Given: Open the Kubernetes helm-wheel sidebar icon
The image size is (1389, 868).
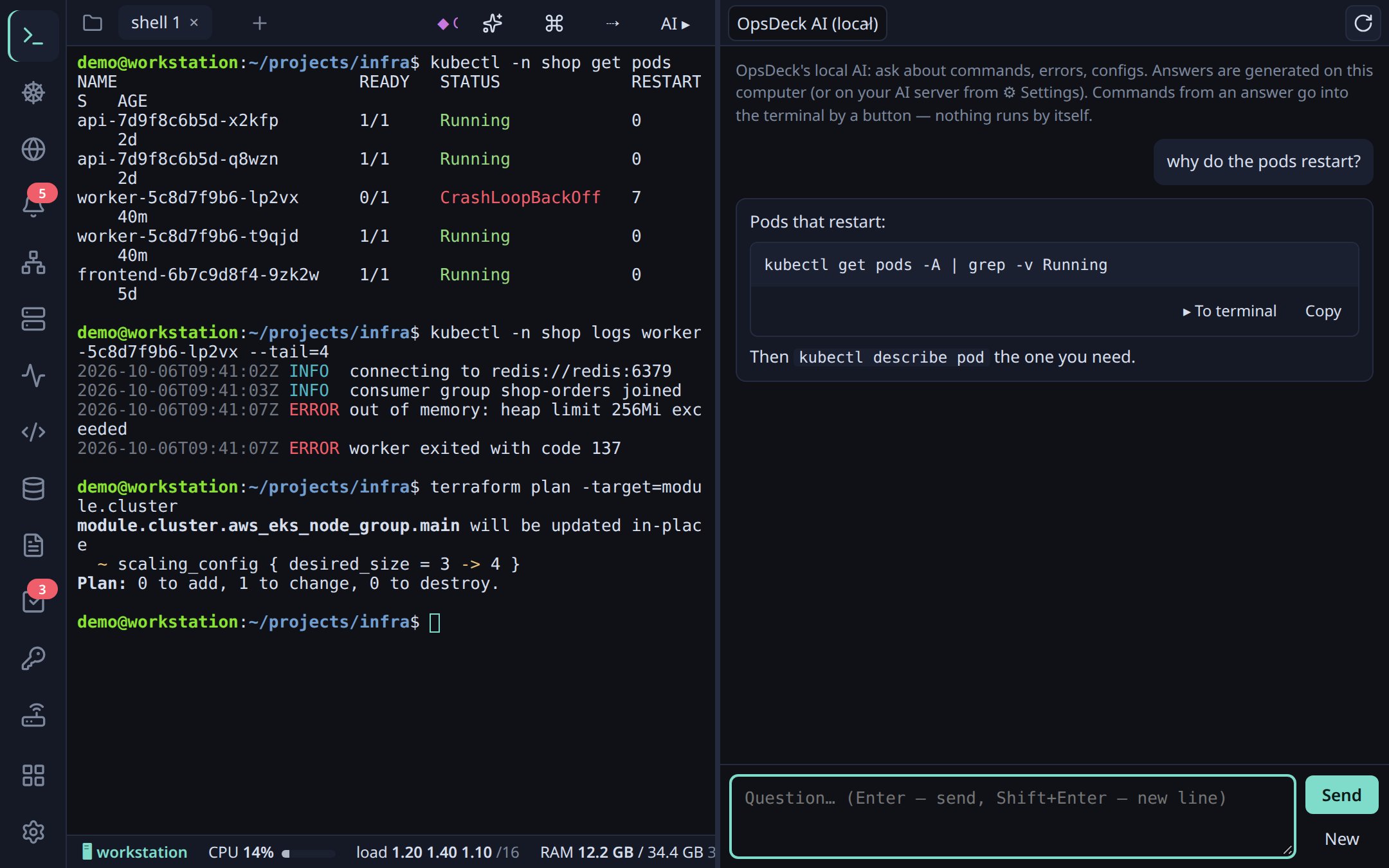Looking at the screenshot, I should [x=33, y=93].
